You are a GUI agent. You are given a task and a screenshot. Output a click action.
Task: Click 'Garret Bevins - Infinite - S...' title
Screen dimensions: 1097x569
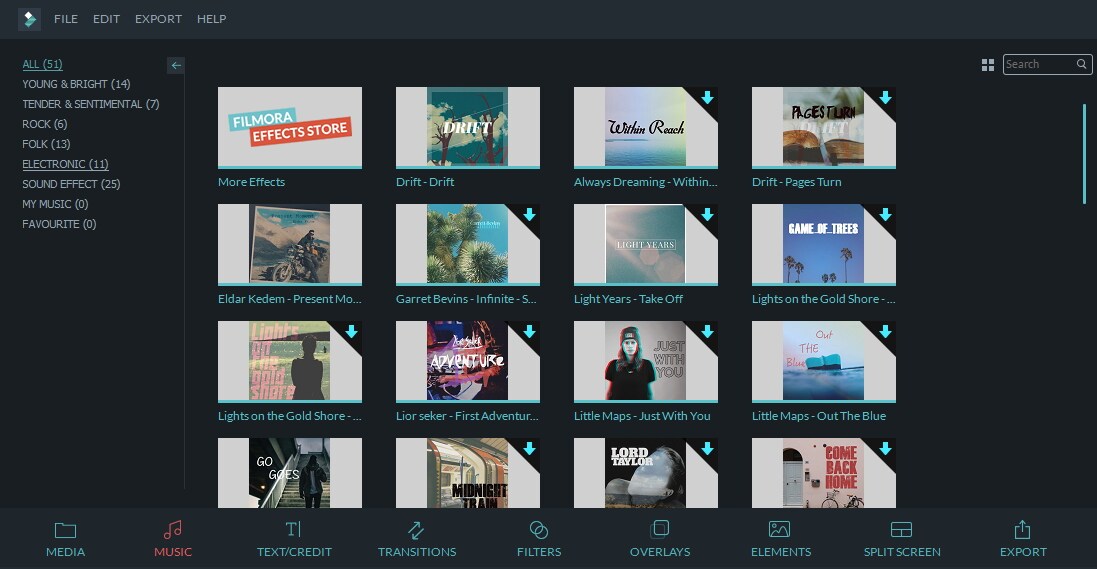click(466, 299)
